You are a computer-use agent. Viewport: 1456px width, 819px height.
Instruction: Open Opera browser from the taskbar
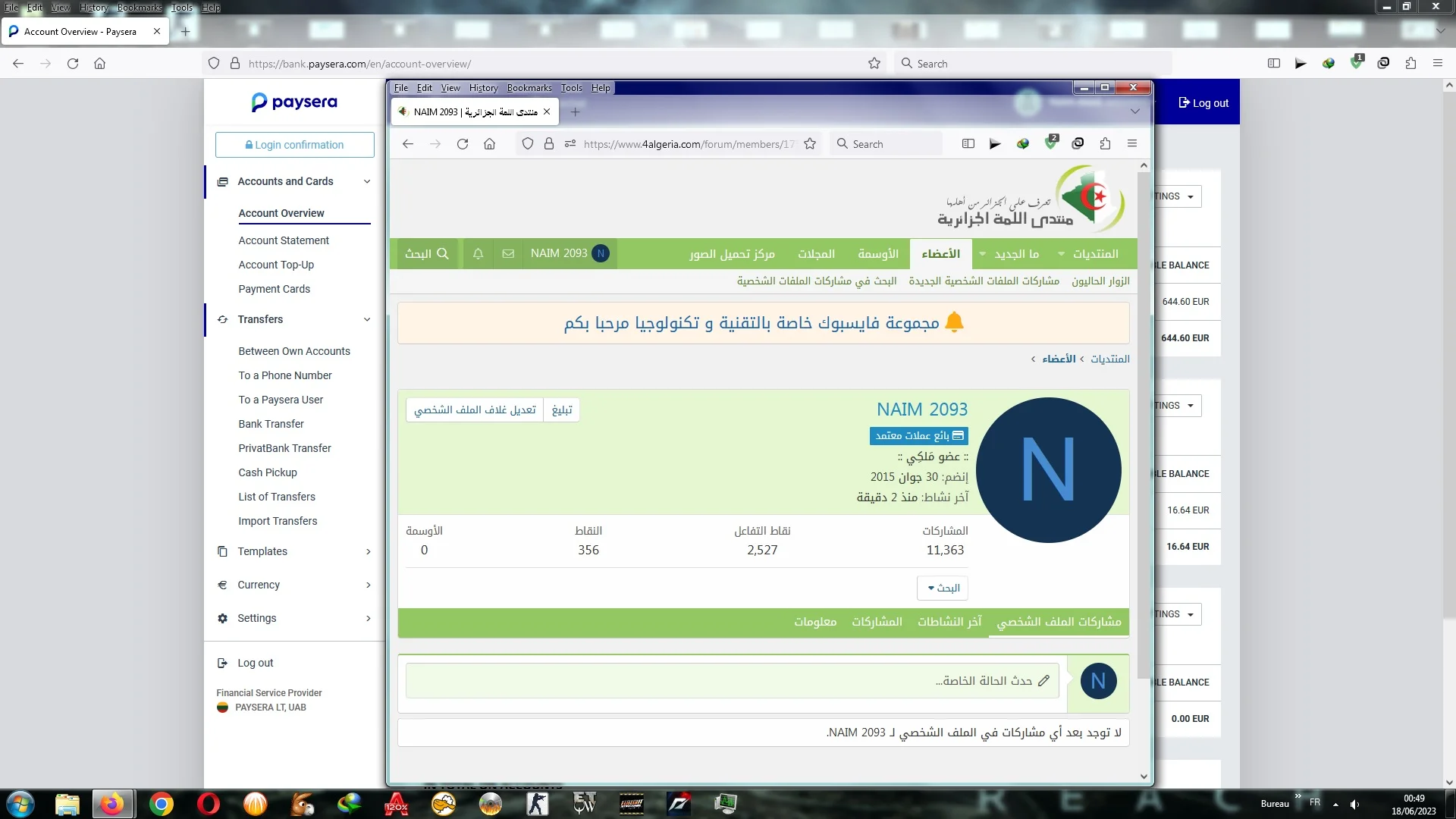[x=208, y=804]
